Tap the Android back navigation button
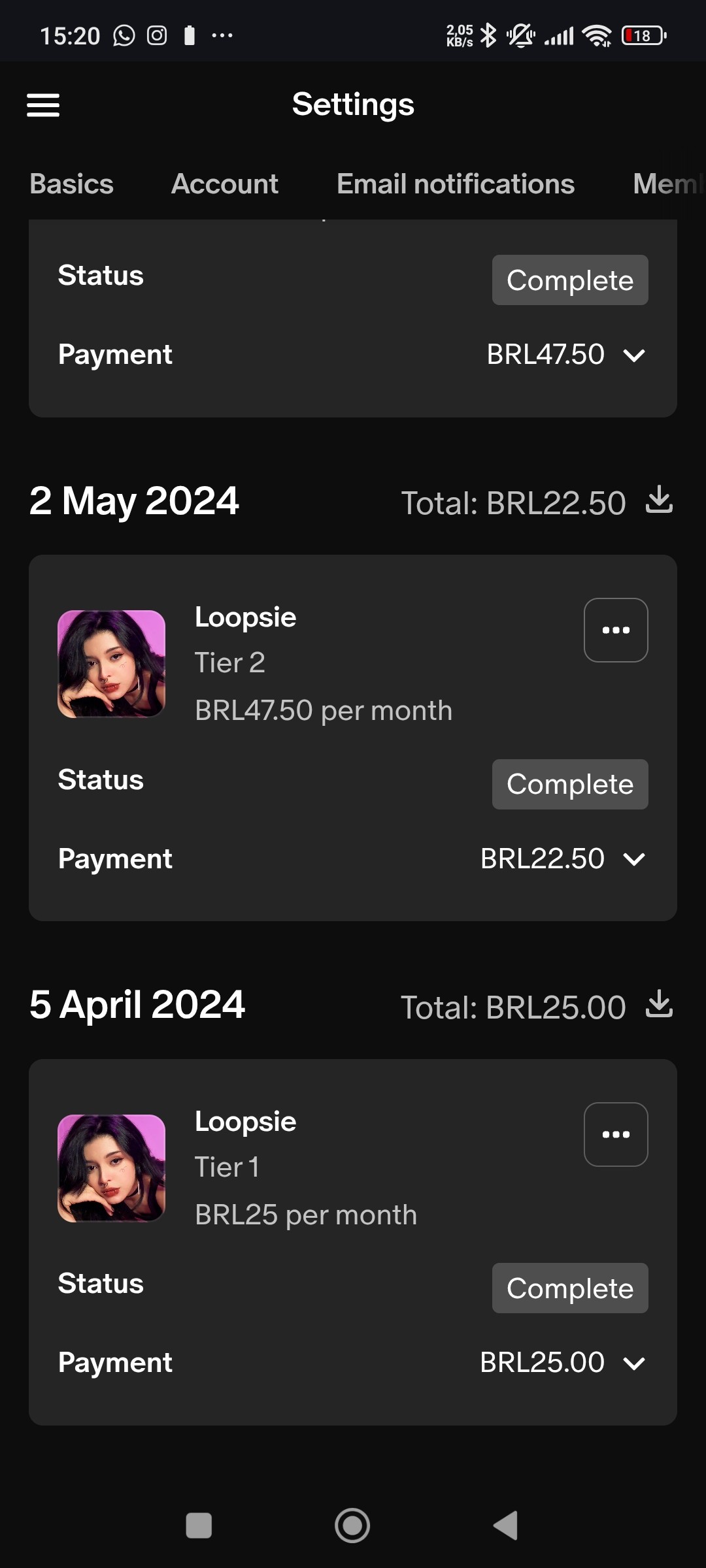706x1568 pixels. [x=505, y=1526]
